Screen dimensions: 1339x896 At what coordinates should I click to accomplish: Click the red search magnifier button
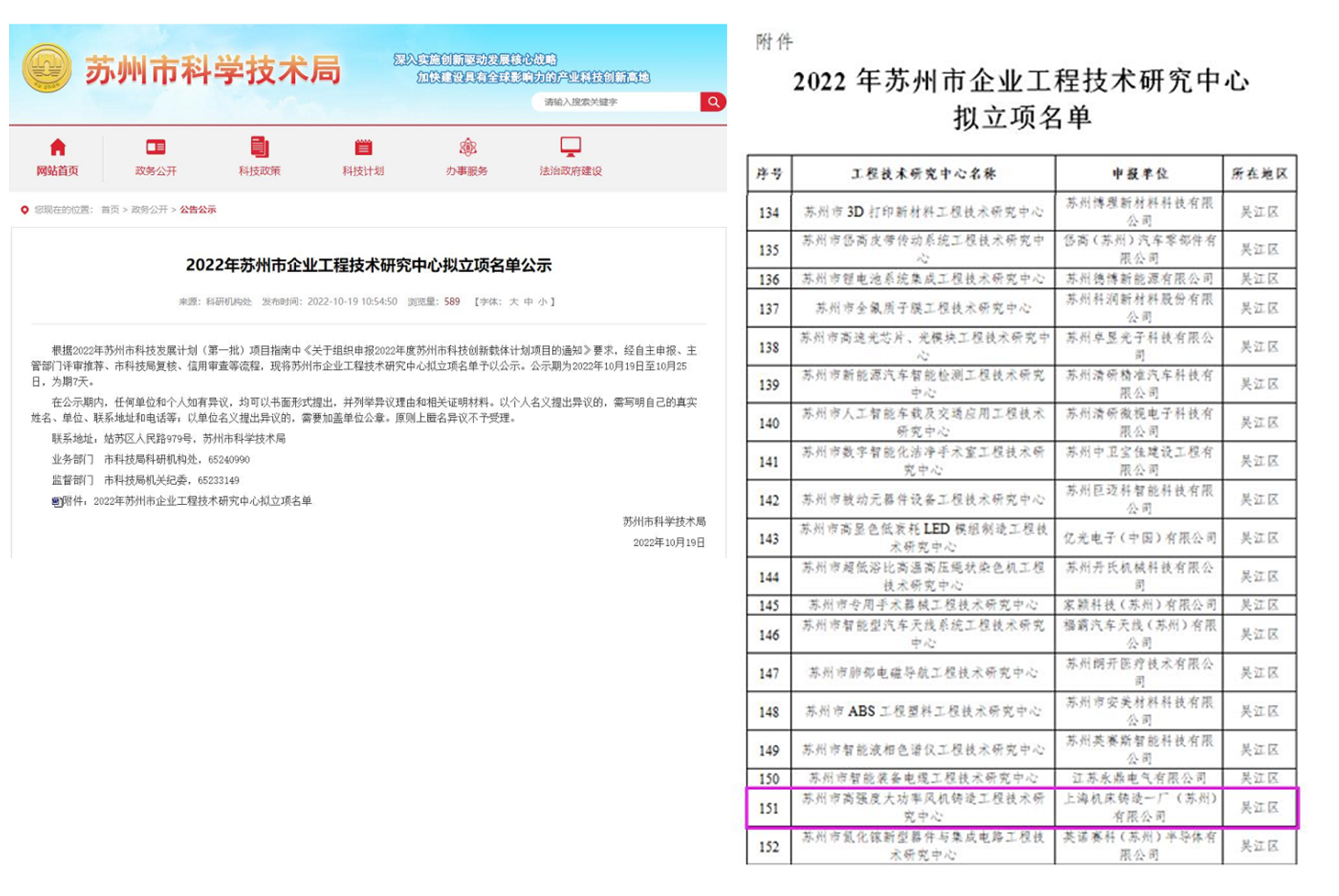click(713, 102)
